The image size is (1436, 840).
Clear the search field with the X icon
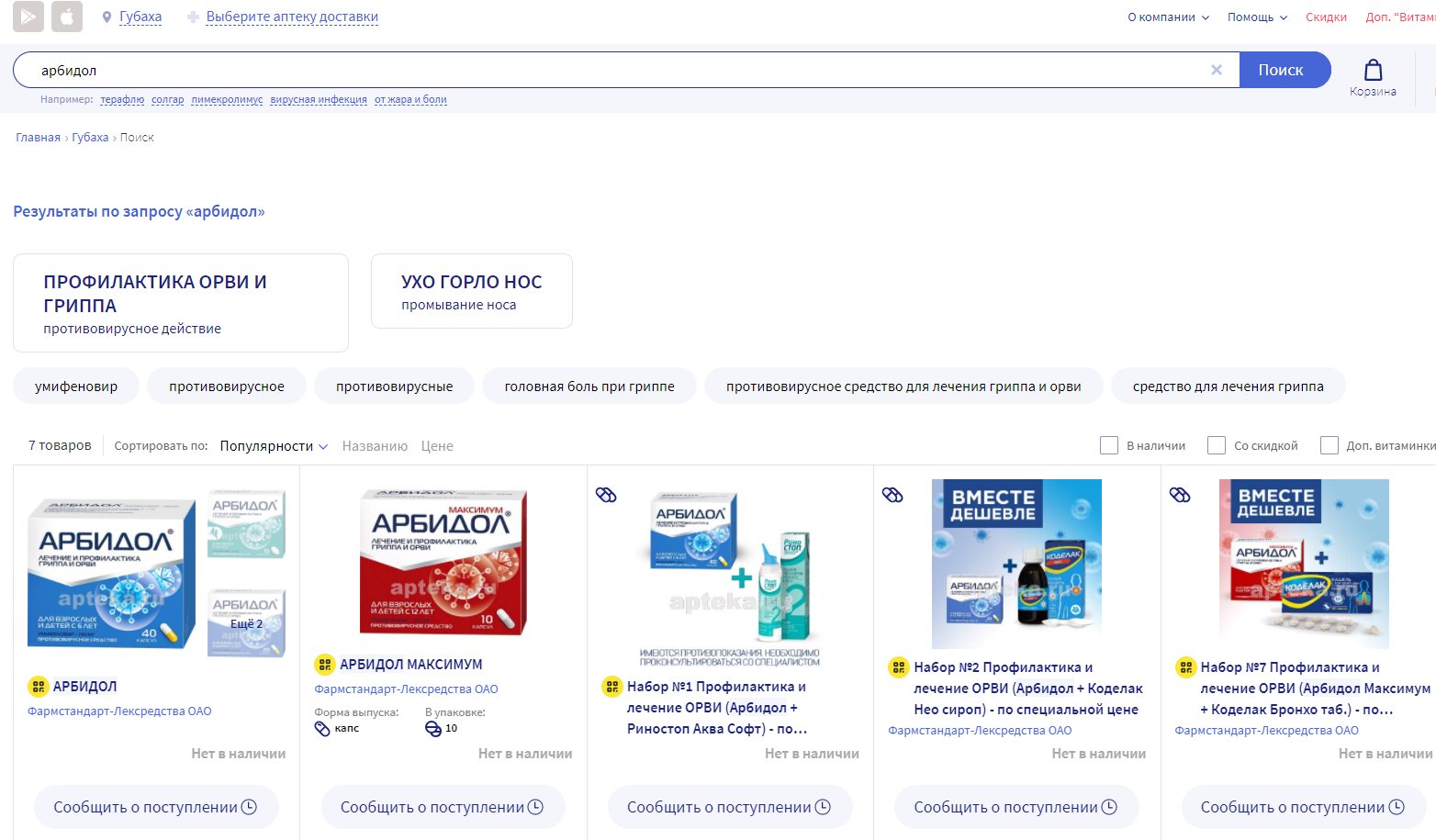(1217, 70)
